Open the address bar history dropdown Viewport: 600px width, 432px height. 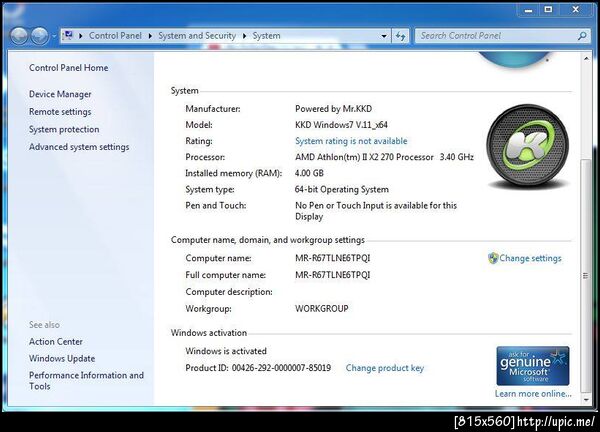384,36
